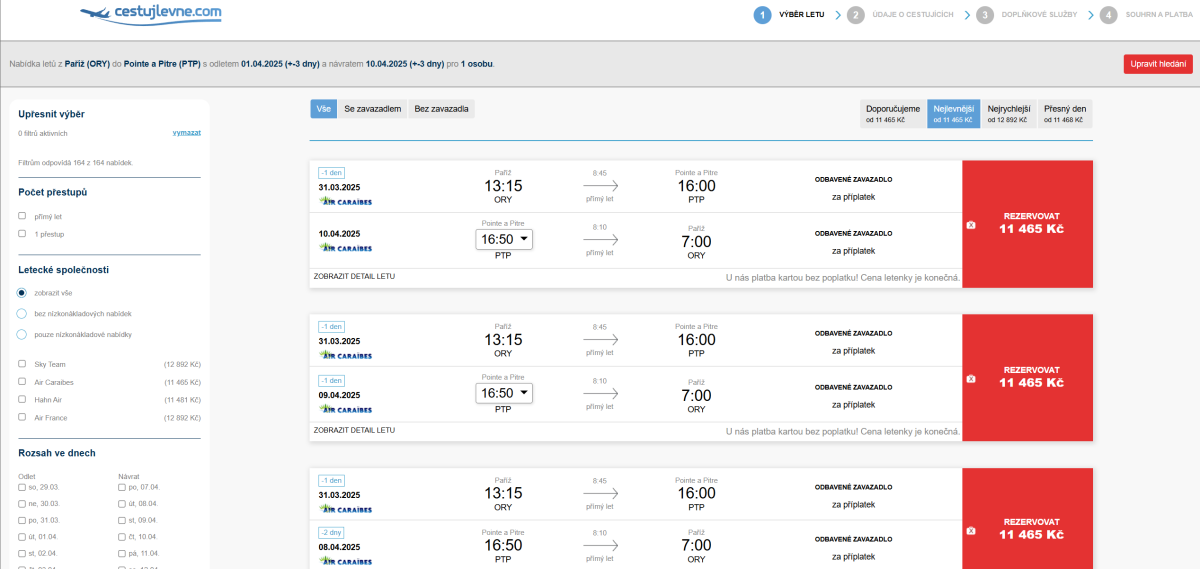This screenshot has width=1200, height=569.
Task: Click the step 4 circle for Souhrn a platba
Action: 1108,15
